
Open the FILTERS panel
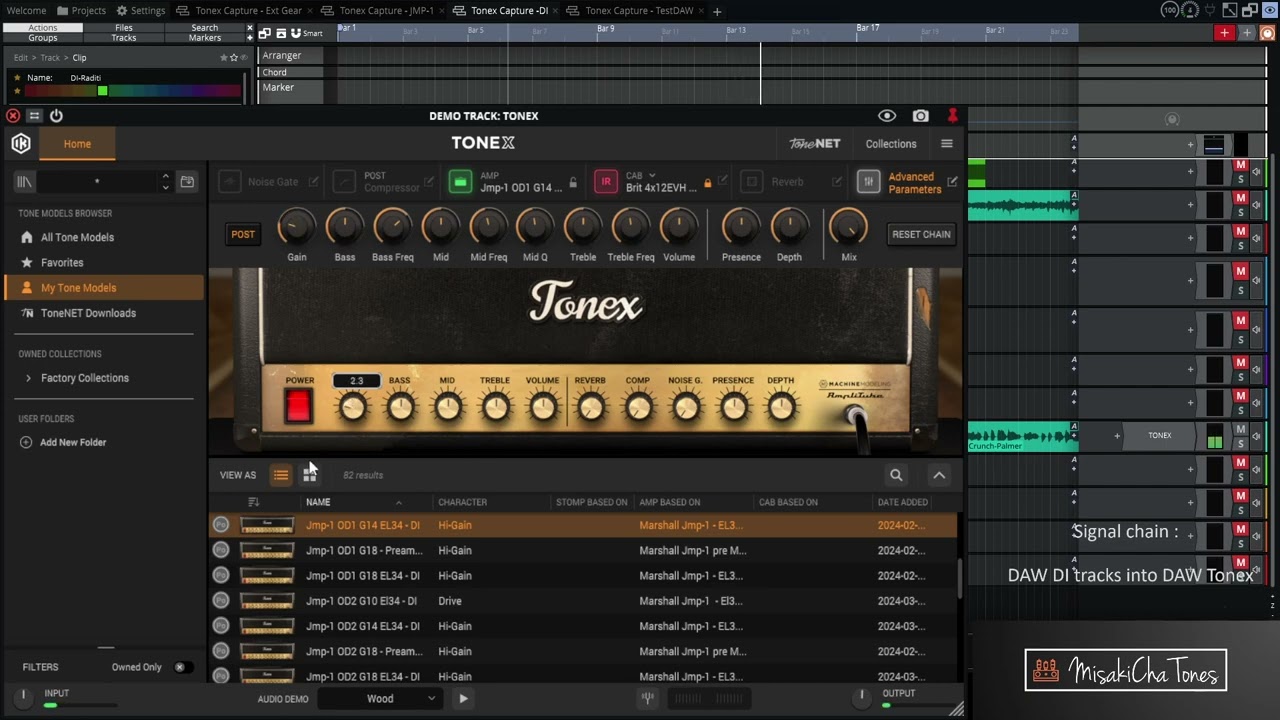click(x=41, y=667)
